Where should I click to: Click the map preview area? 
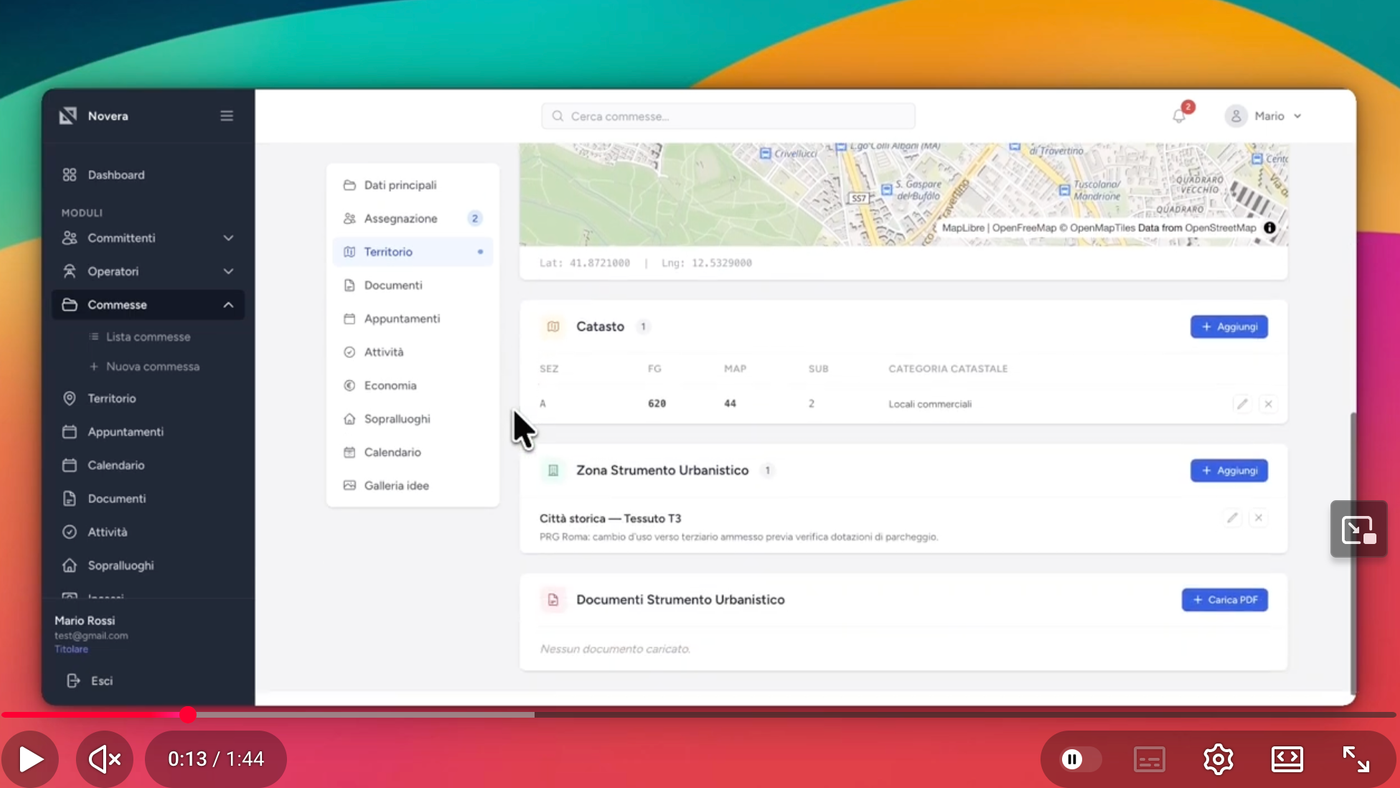pos(904,194)
